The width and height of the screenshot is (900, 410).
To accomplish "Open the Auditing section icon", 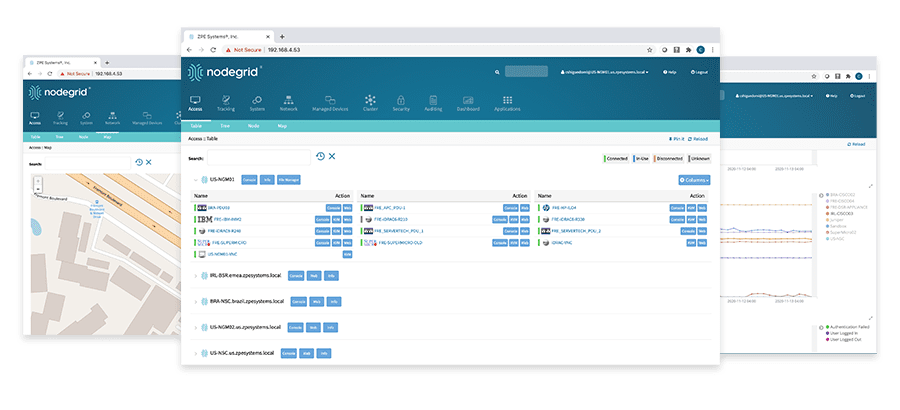I will pyautogui.click(x=432, y=100).
